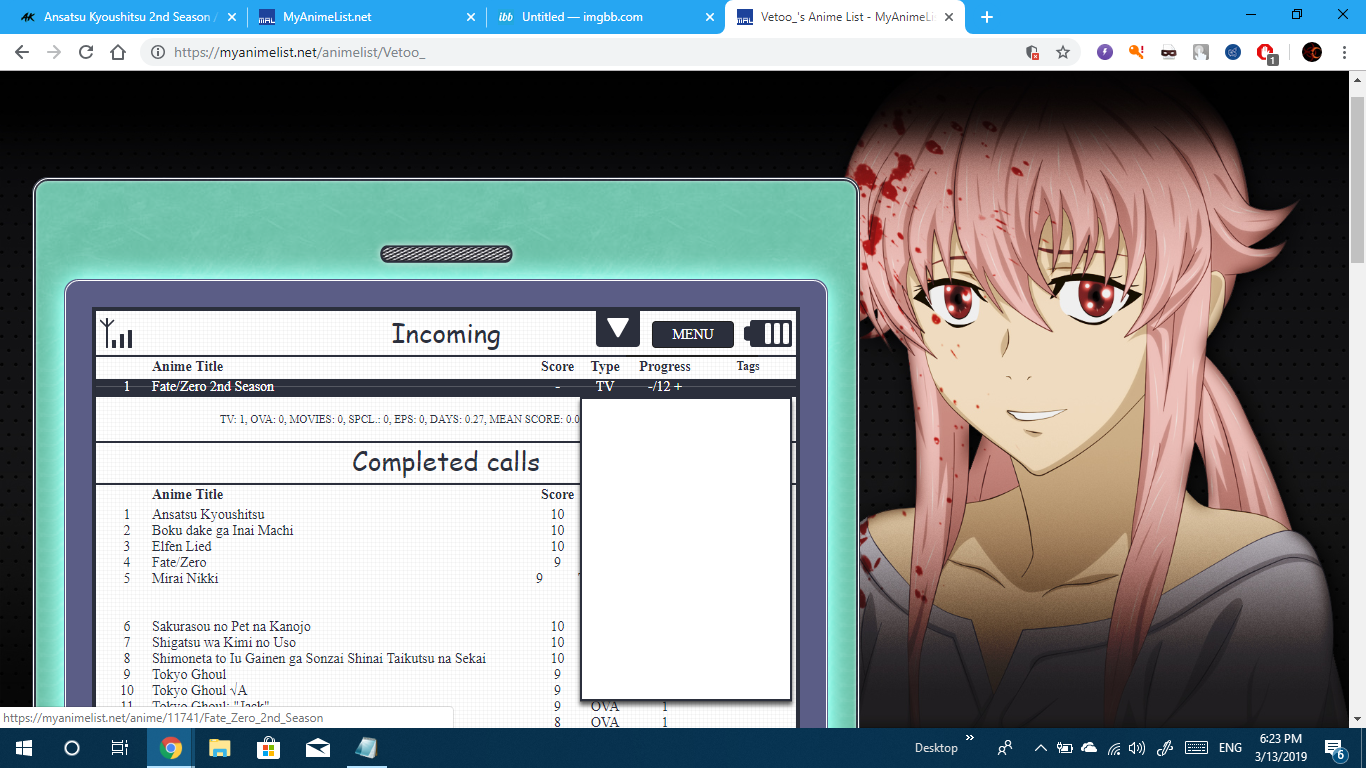Open the Boku dake ga Inai Machi link
The height and width of the screenshot is (768, 1366).
pyautogui.click(x=223, y=530)
